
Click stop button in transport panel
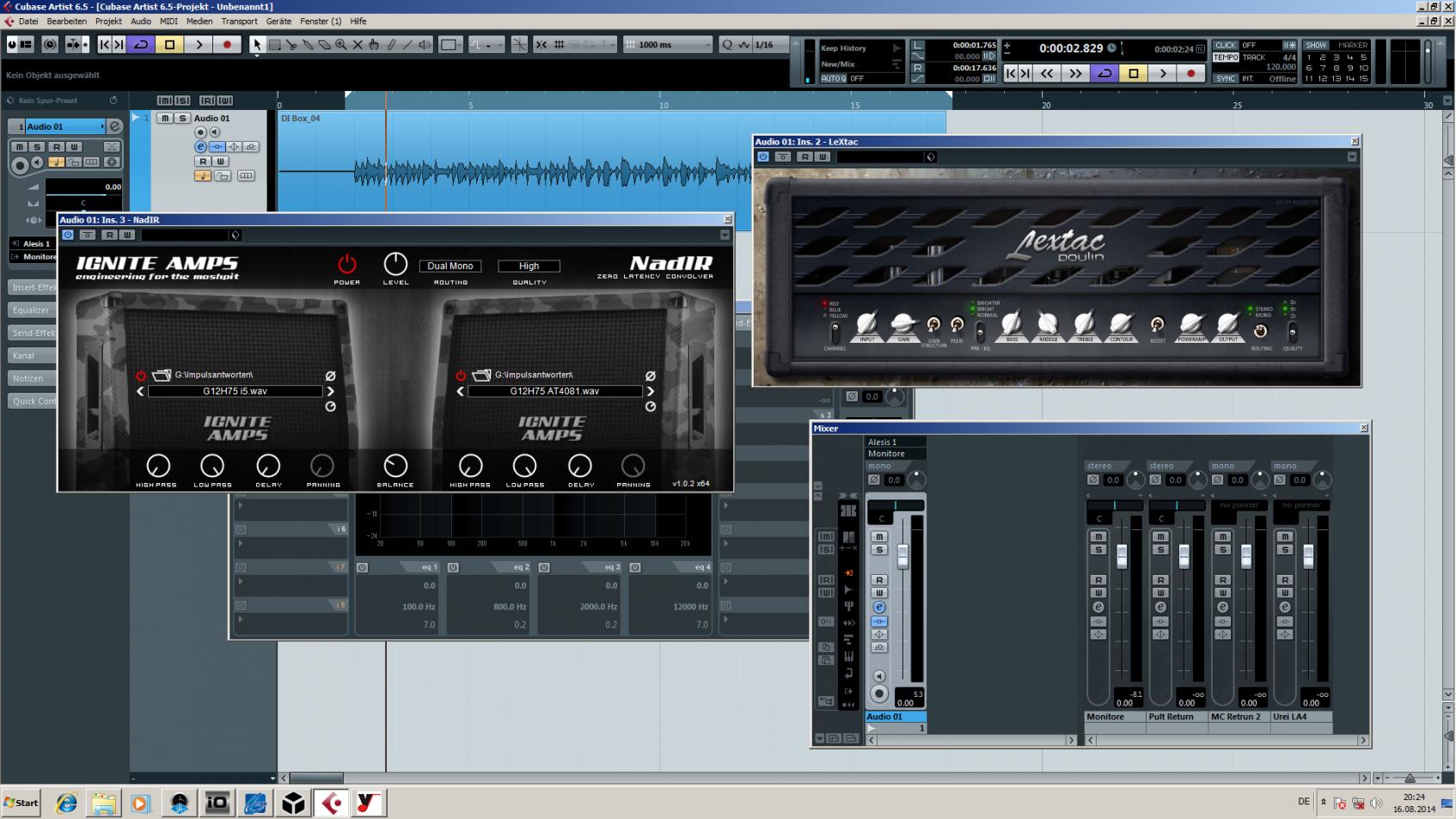pyautogui.click(x=1133, y=74)
